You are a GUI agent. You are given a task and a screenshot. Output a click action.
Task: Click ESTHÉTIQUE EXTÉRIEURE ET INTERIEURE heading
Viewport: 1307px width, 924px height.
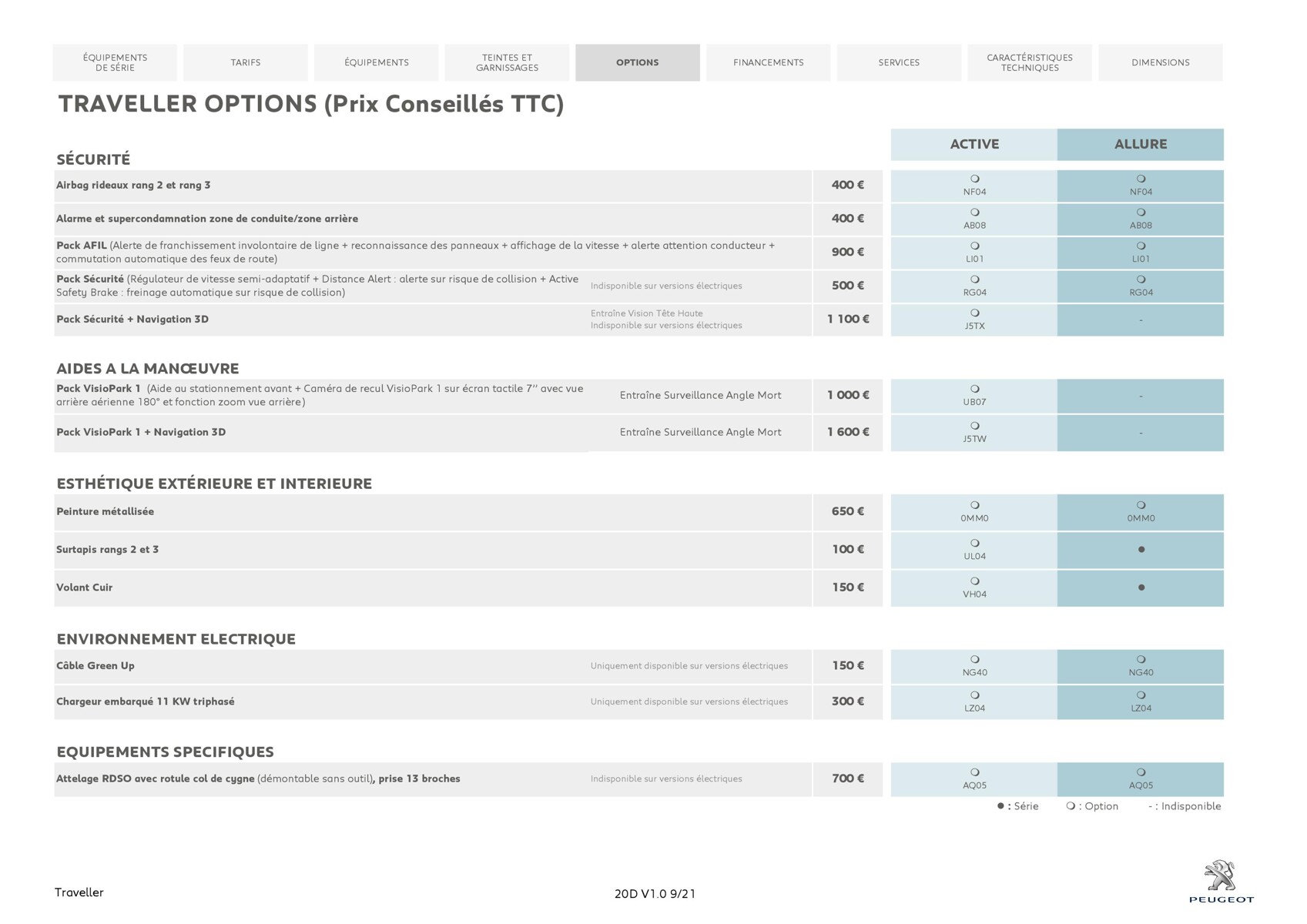coord(214,484)
